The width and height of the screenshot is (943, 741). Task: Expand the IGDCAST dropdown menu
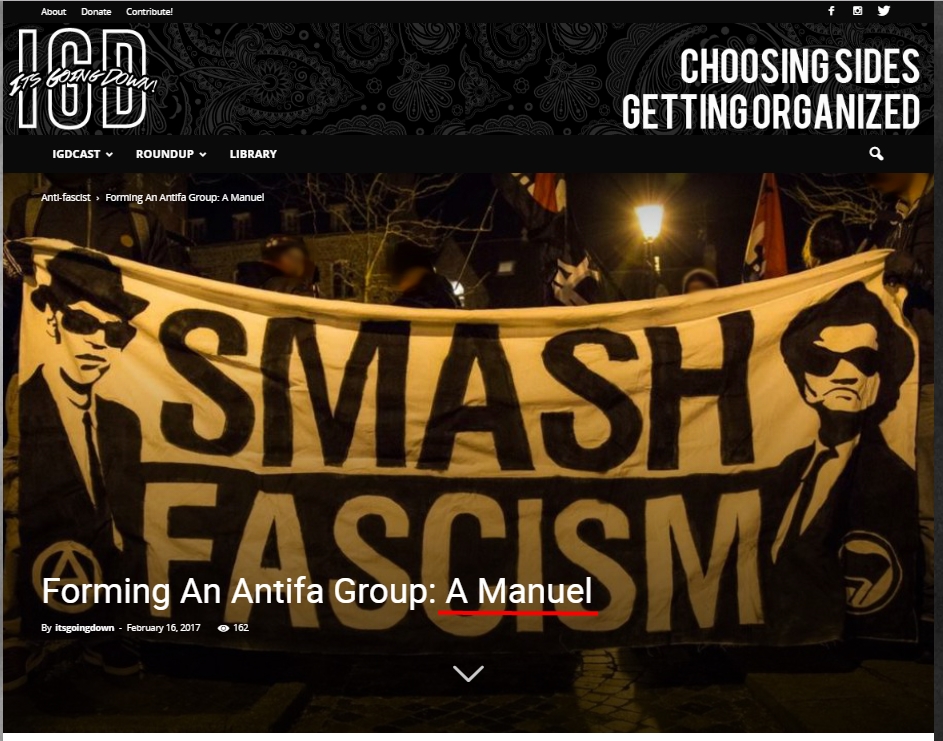[82, 154]
